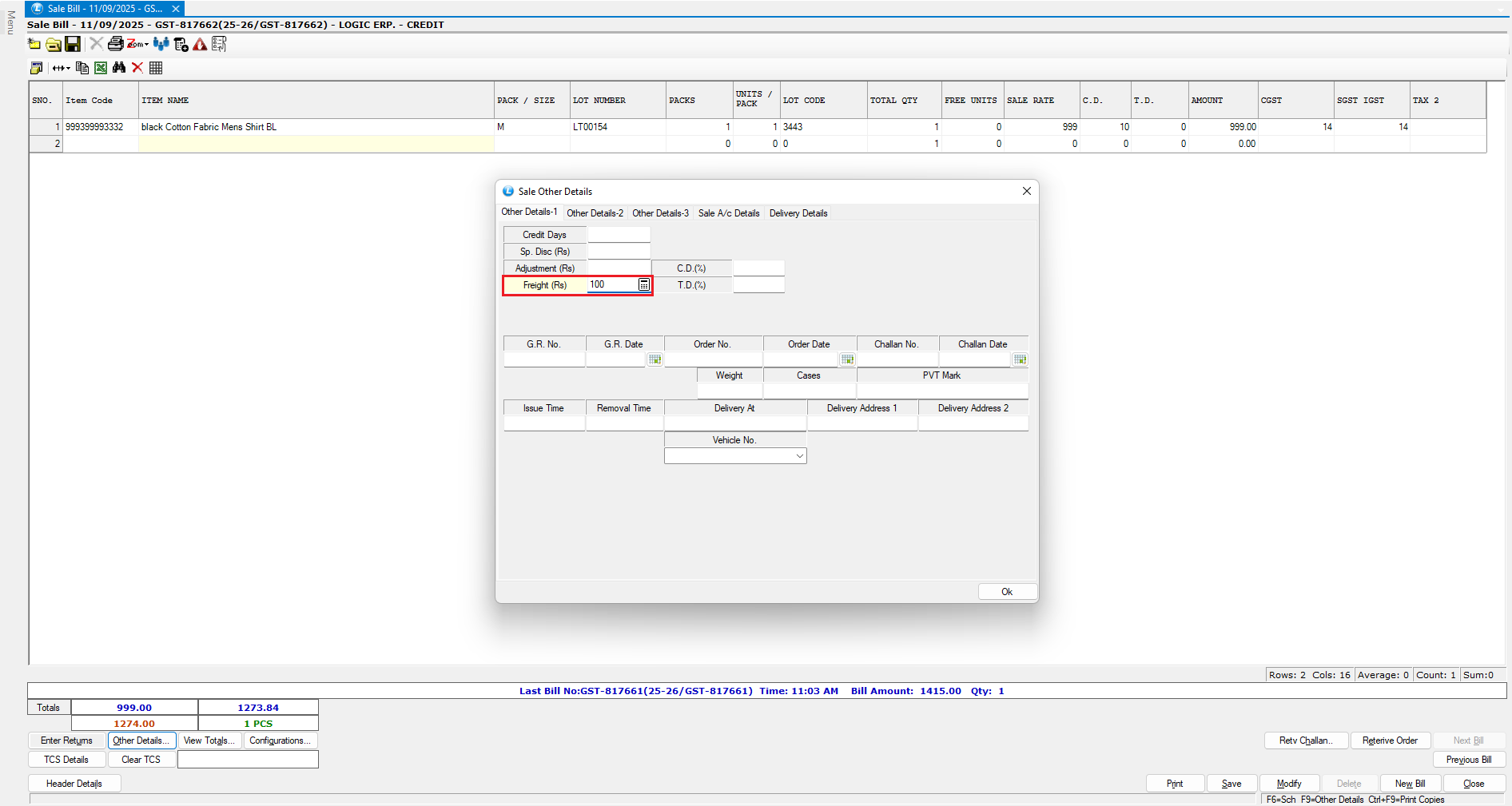Open the Delivery Details tab
1512x806 pixels.
click(x=798, y=213)
